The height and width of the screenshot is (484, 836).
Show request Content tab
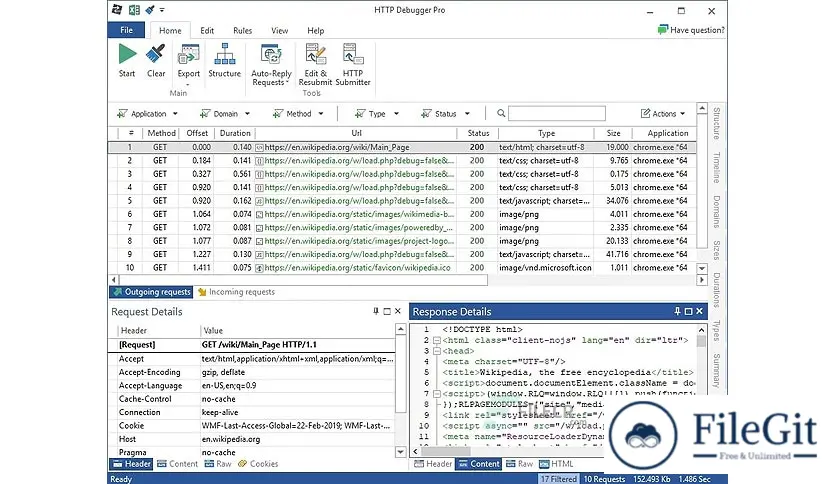point(177,464)
